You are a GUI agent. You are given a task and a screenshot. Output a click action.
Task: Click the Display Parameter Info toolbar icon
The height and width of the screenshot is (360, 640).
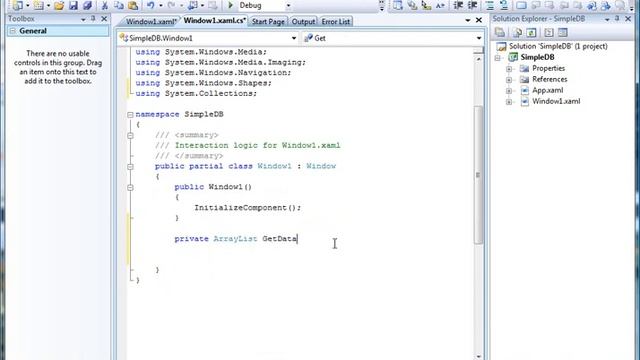[412, 5]
